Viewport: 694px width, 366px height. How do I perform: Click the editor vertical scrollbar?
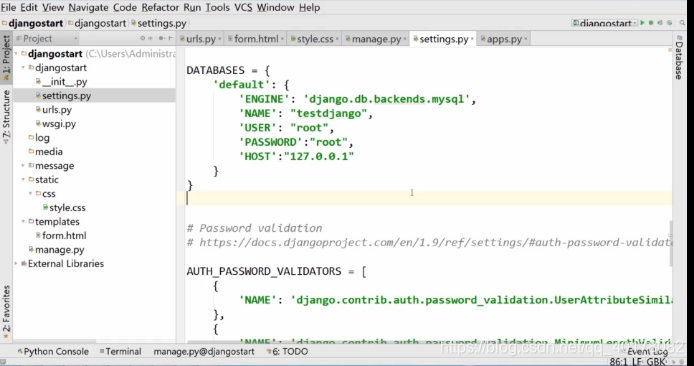click(x=671, y=243)
